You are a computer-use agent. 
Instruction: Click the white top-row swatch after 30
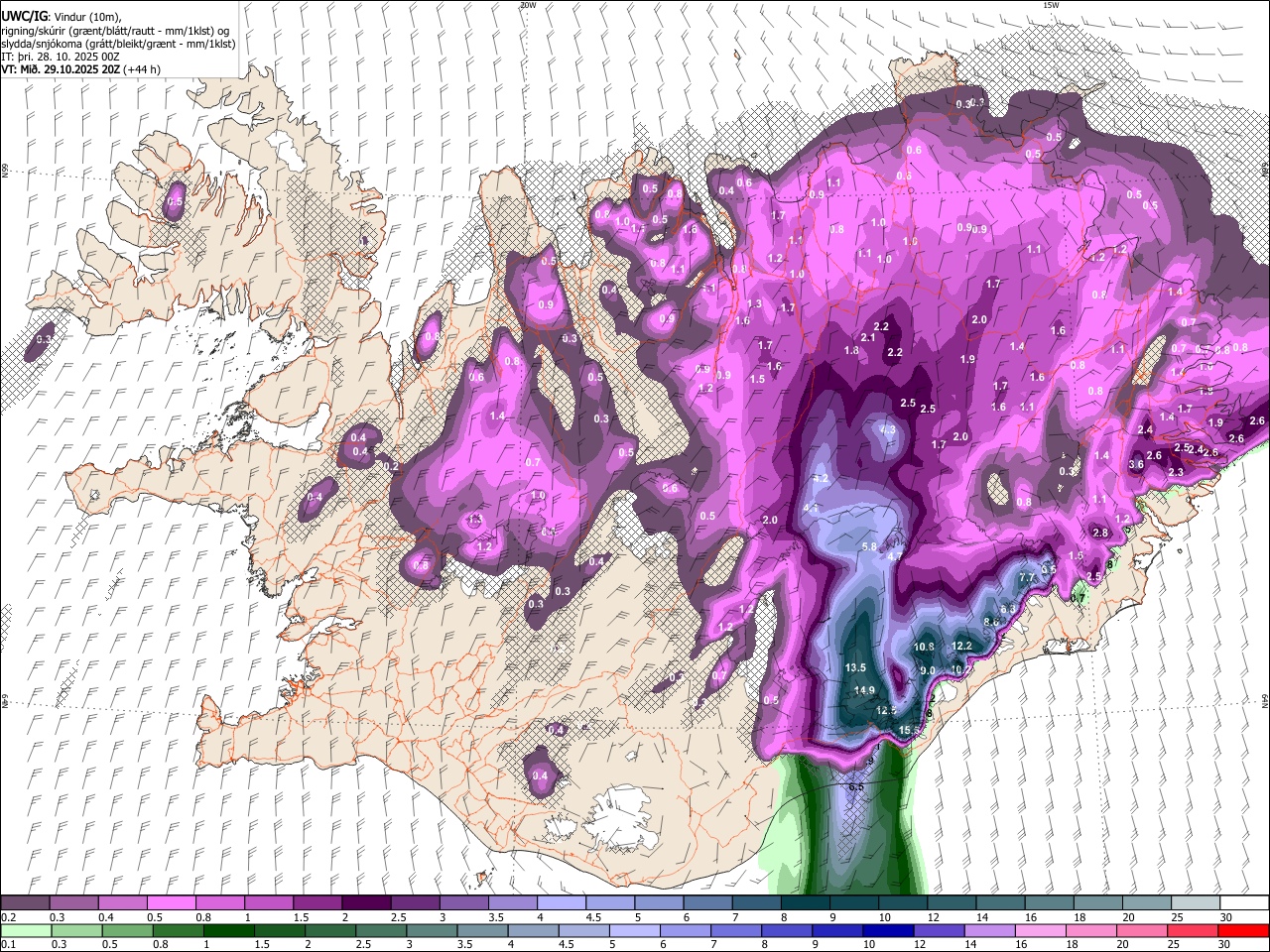(1243, 902)
